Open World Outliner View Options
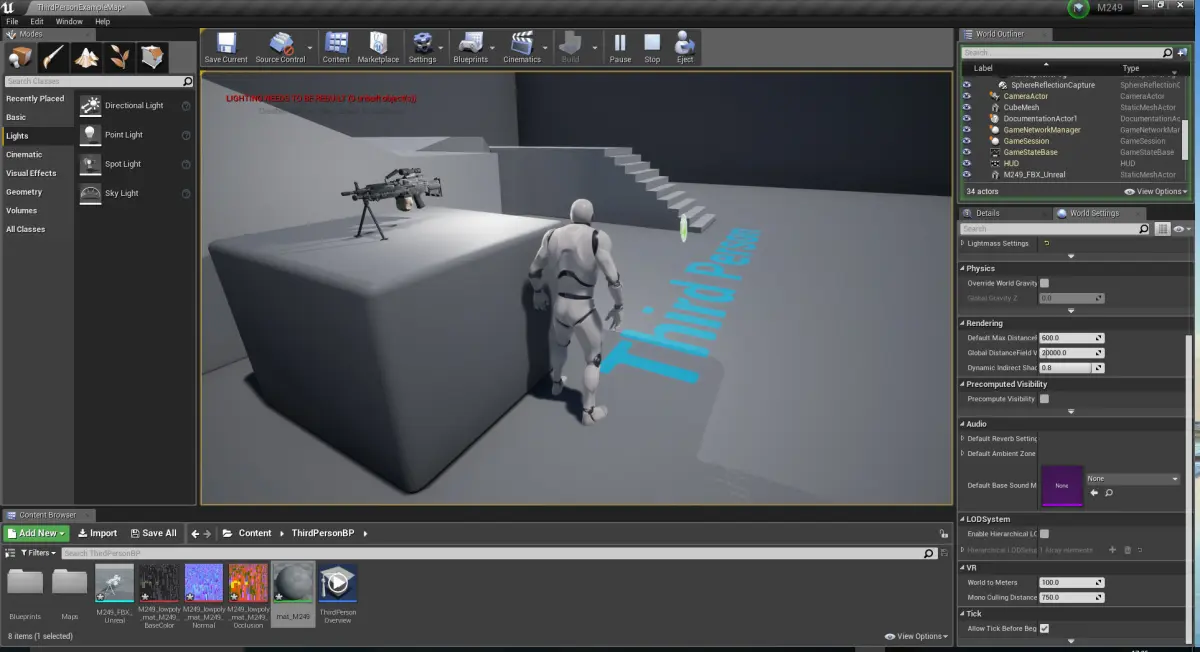This screenshot has width=1200, height=652. point(1155,191)
